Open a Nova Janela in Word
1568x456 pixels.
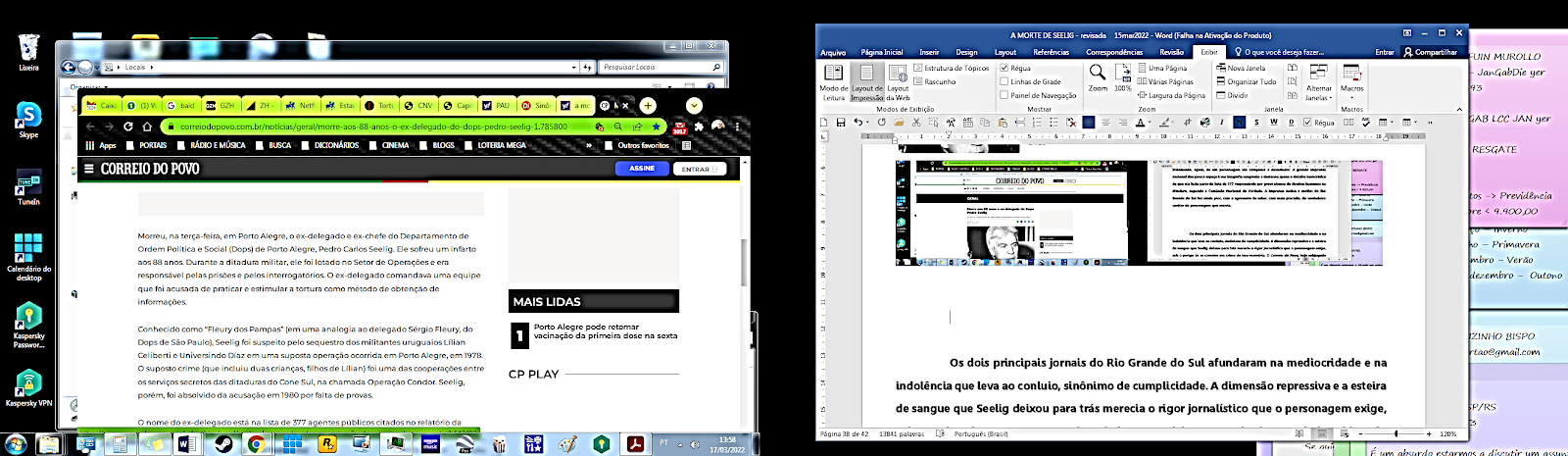pyautogui.click(x=1241, y=68)
